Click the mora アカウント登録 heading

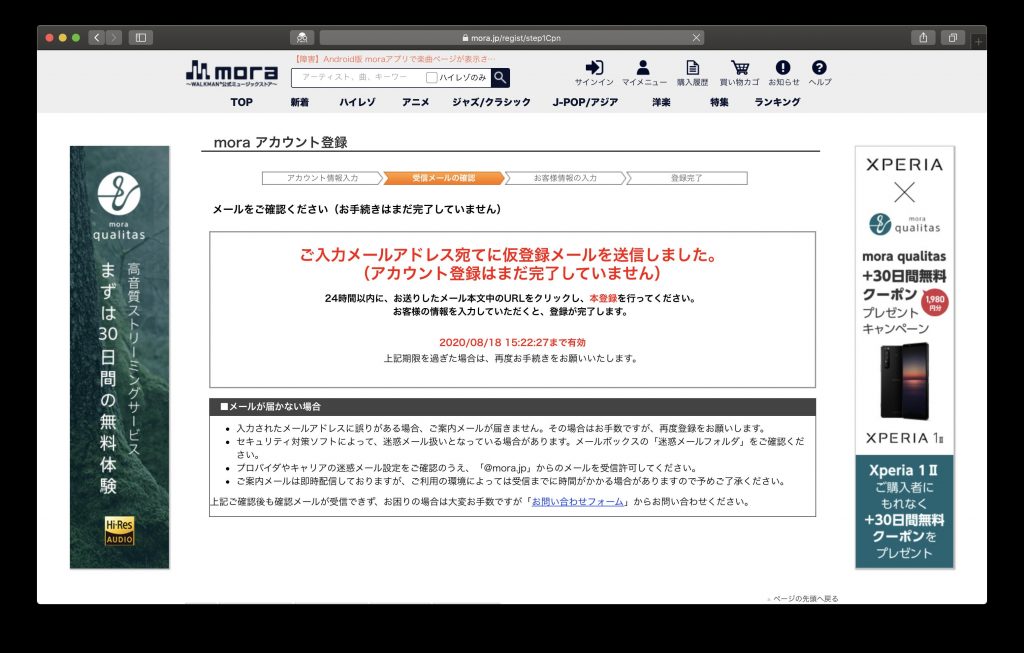280,142
